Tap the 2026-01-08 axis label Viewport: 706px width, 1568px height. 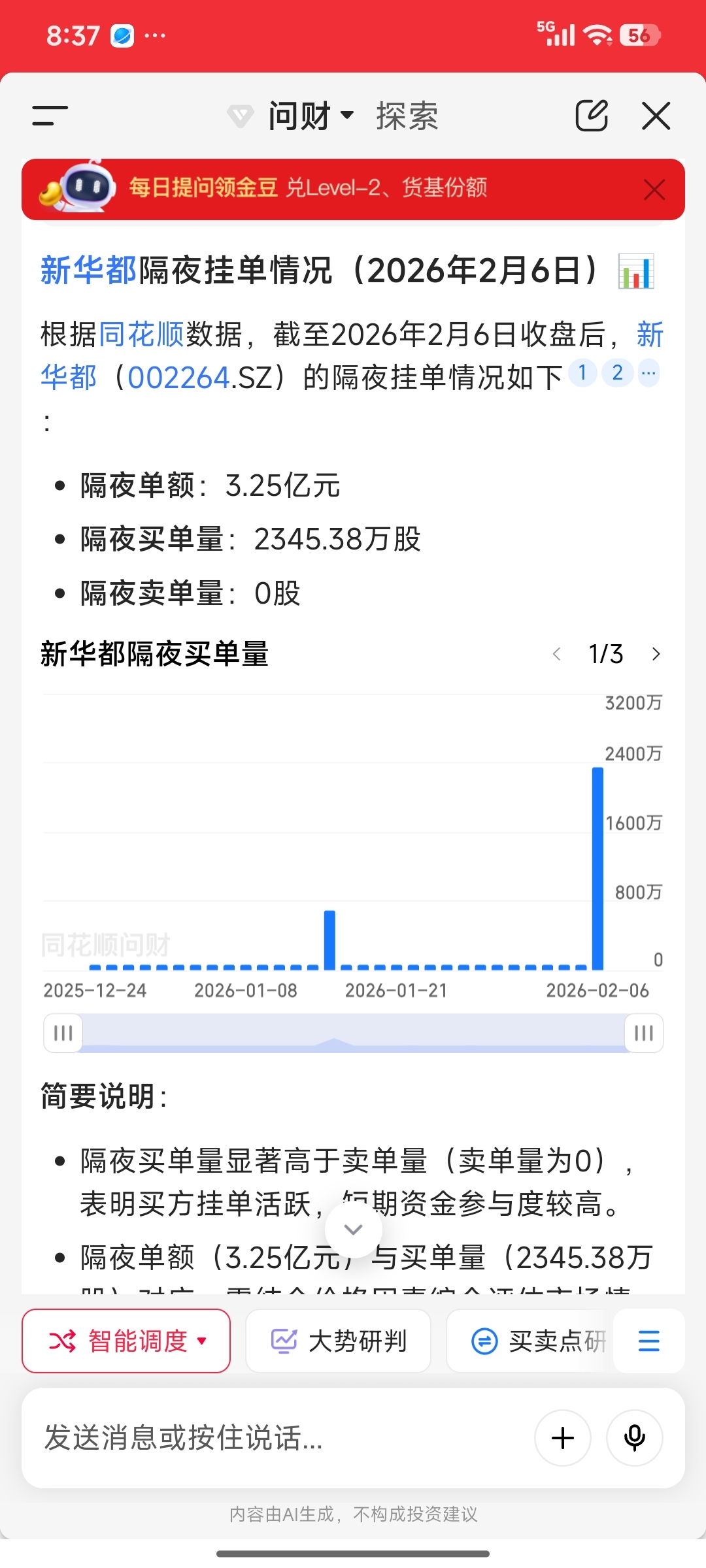[x=246, y=990]
